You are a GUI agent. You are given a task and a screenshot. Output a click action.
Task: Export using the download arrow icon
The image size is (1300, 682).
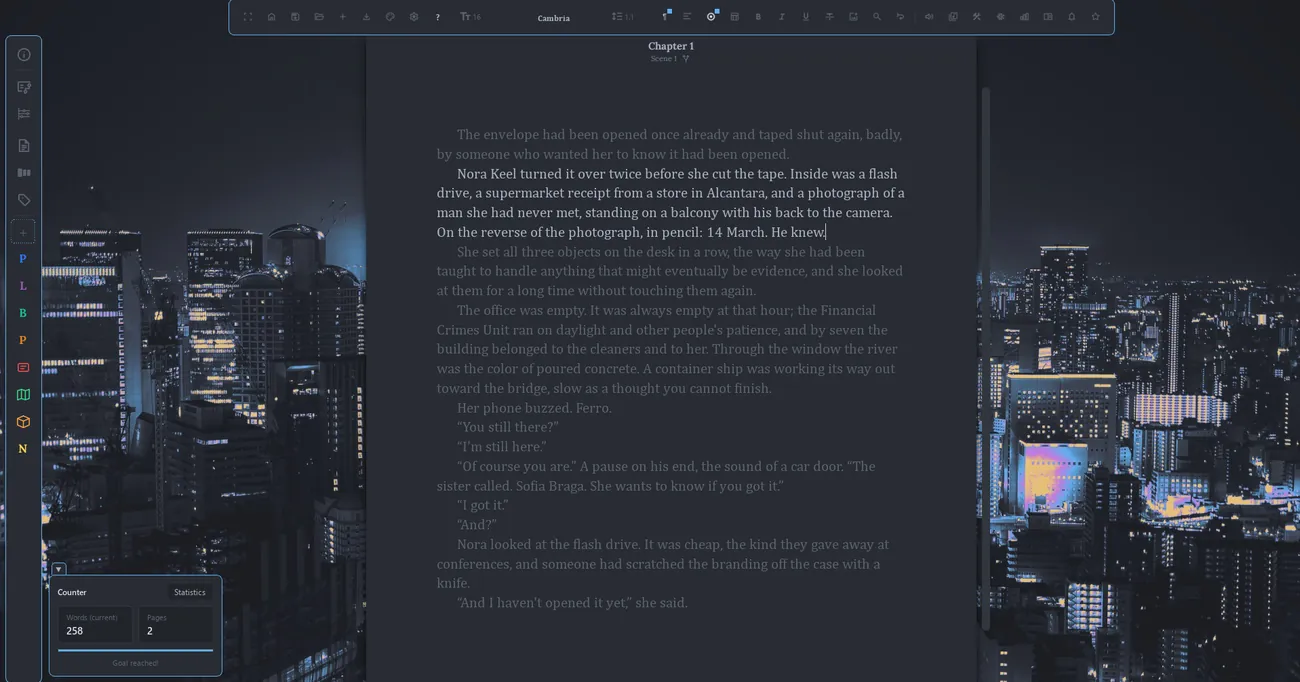(366, 17)
